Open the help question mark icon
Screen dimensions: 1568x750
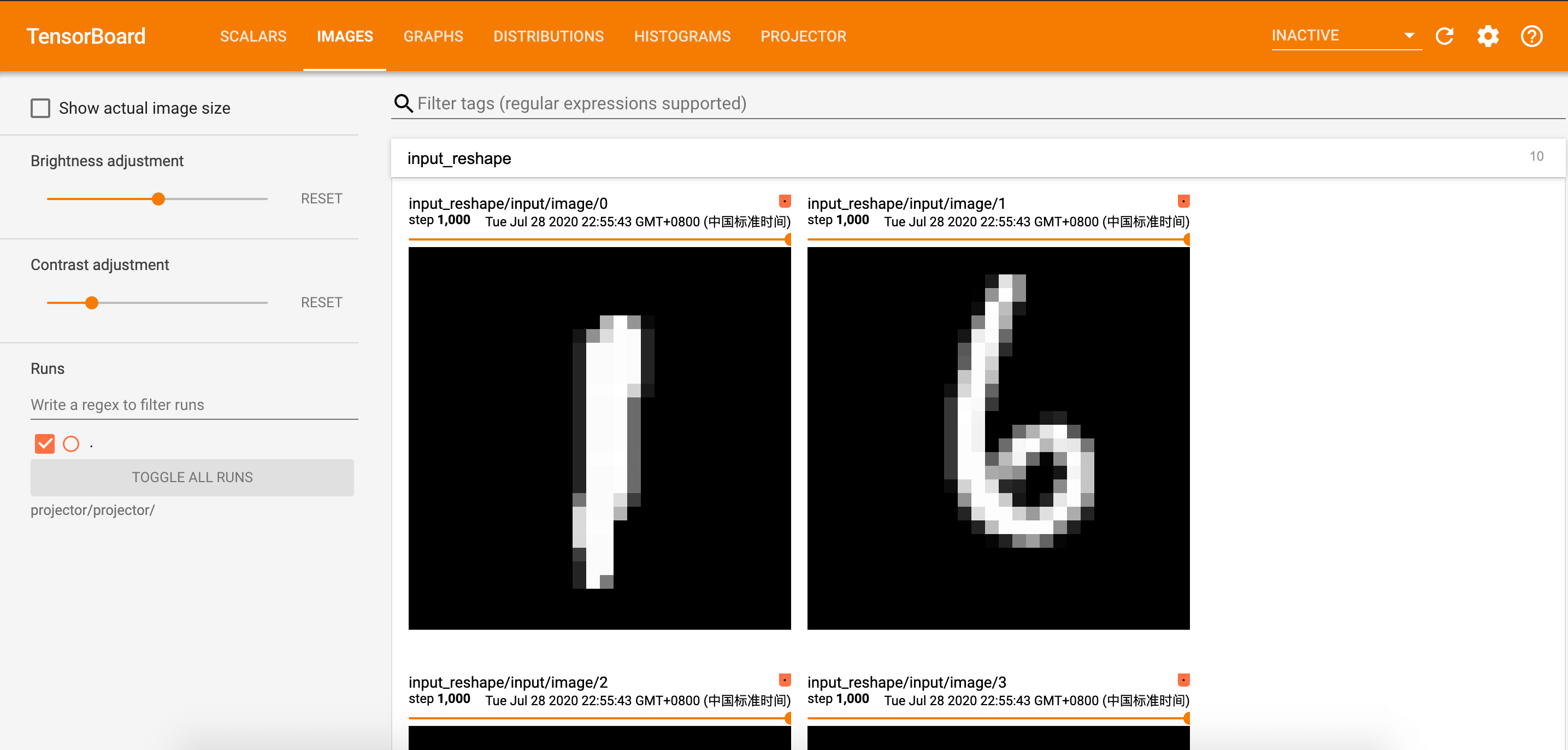pyautogui.click(x=1531, y=36)
